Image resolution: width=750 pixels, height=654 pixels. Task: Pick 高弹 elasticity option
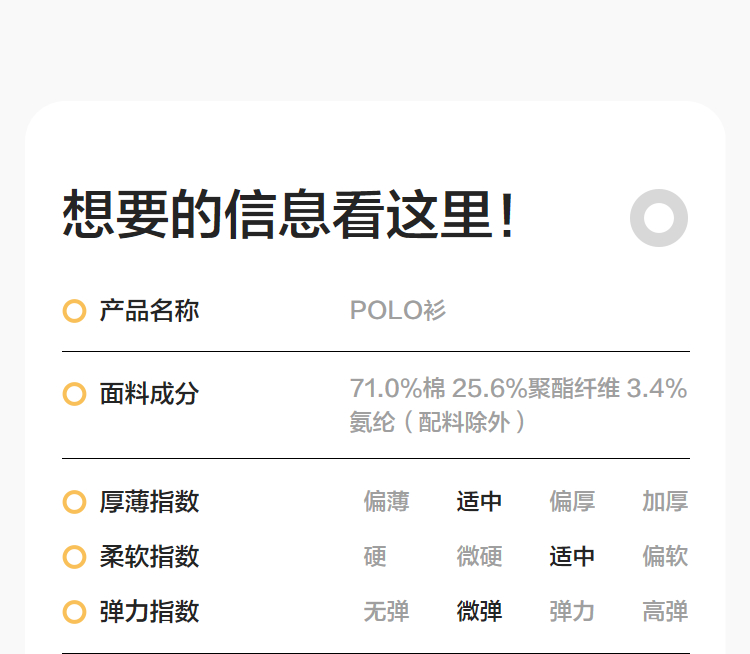click(x=665, y=612)
